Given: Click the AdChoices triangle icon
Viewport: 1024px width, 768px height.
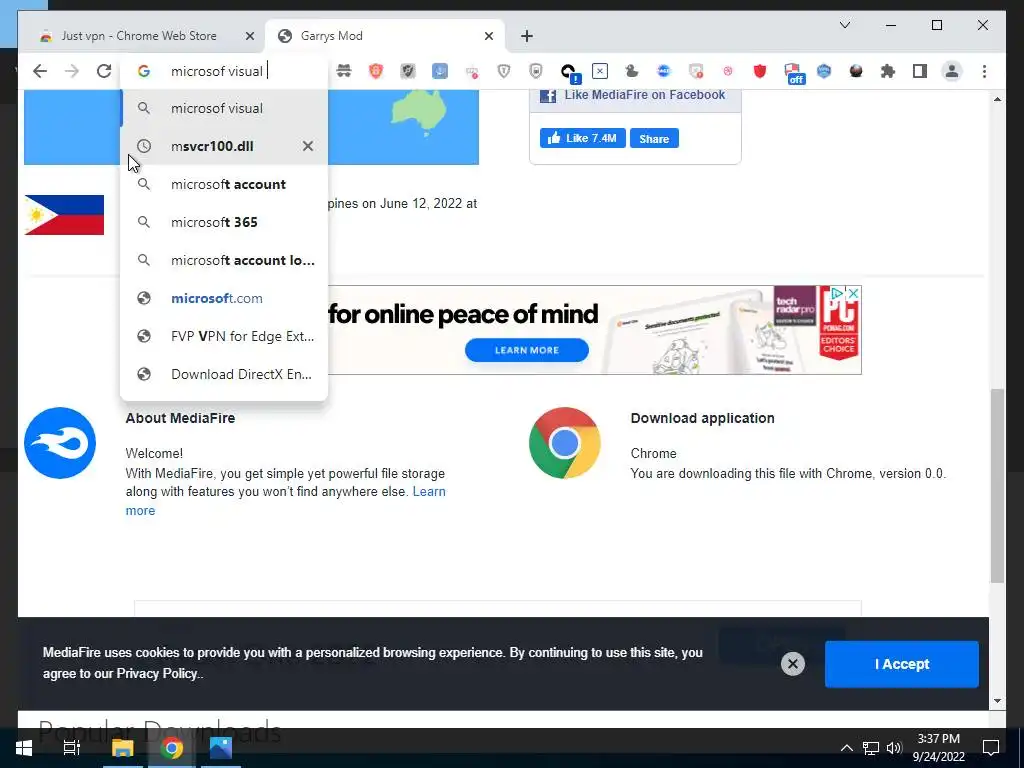Looking at the screenshot, I should tap(837, 294).
